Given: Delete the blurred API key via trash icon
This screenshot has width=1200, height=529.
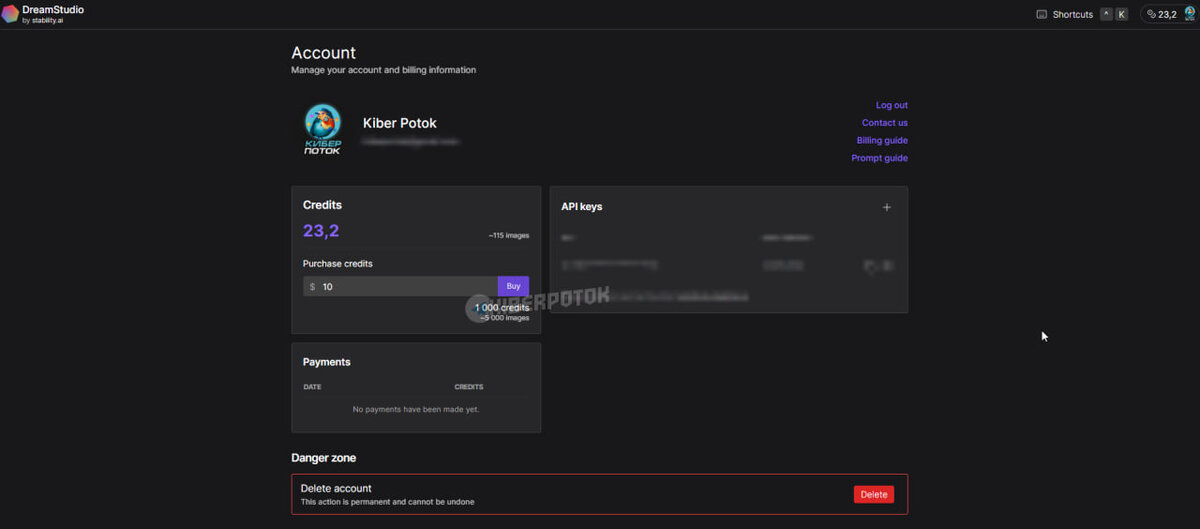Looking at the screenshot, I should (x=889, y=266).
